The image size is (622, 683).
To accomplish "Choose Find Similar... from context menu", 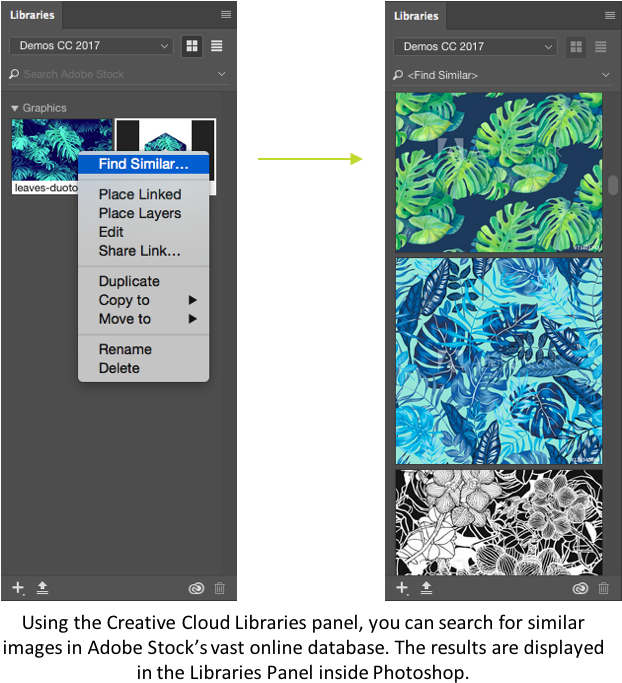I will (x=143, y=164).
